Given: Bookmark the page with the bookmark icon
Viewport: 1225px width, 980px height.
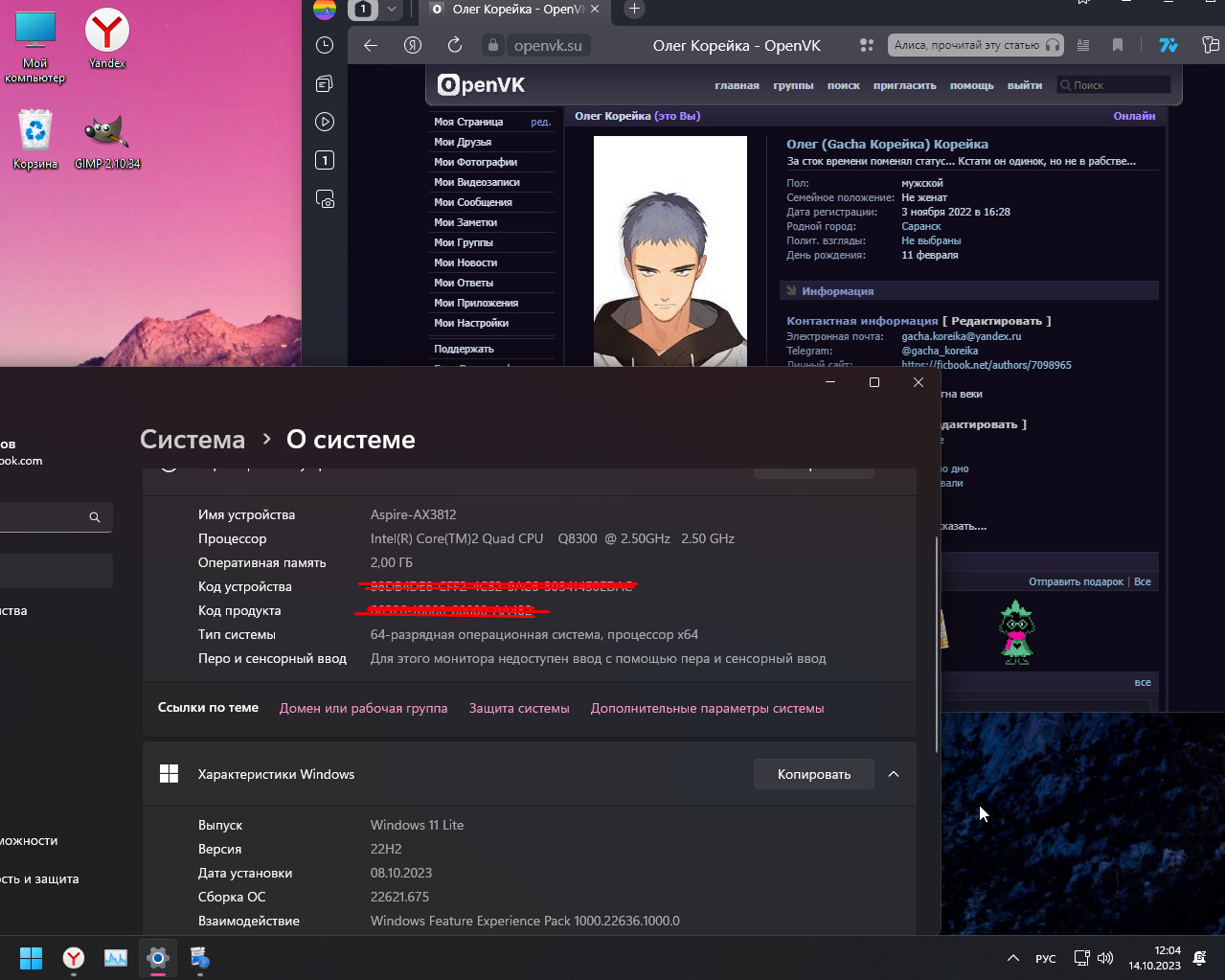Looking at the screenshot, I should pos(1118,45).
